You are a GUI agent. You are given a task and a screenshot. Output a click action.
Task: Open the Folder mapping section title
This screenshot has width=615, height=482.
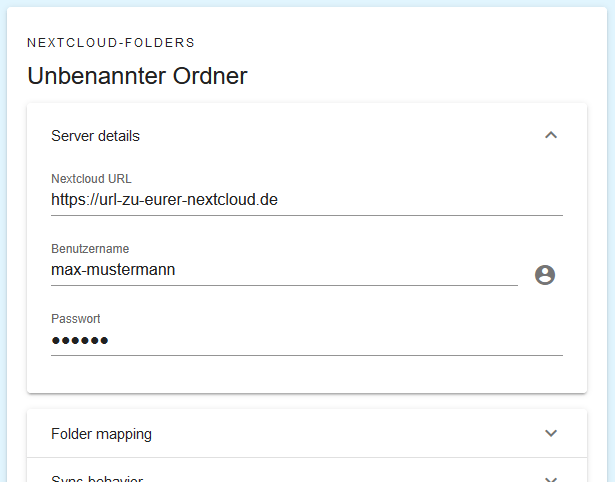point(101,434)
